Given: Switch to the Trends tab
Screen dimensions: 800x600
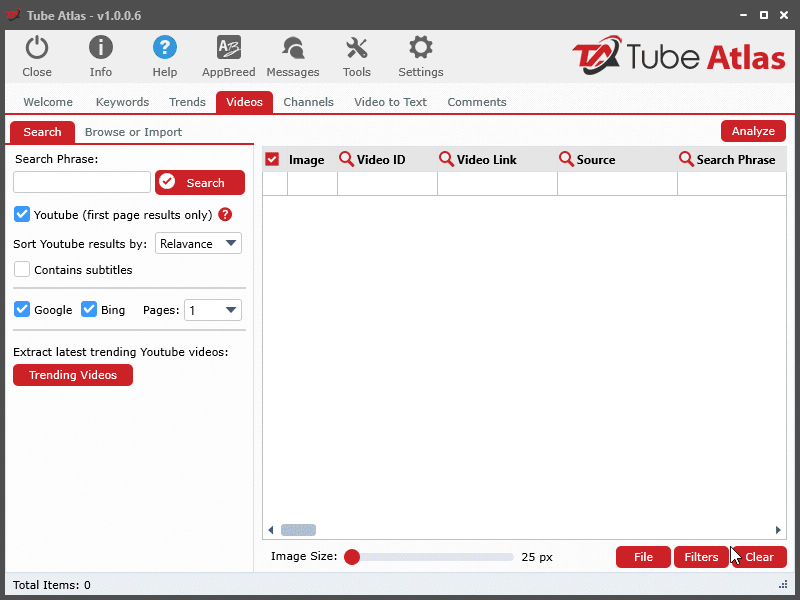Looking at the screenshot, I should [187, 102].
